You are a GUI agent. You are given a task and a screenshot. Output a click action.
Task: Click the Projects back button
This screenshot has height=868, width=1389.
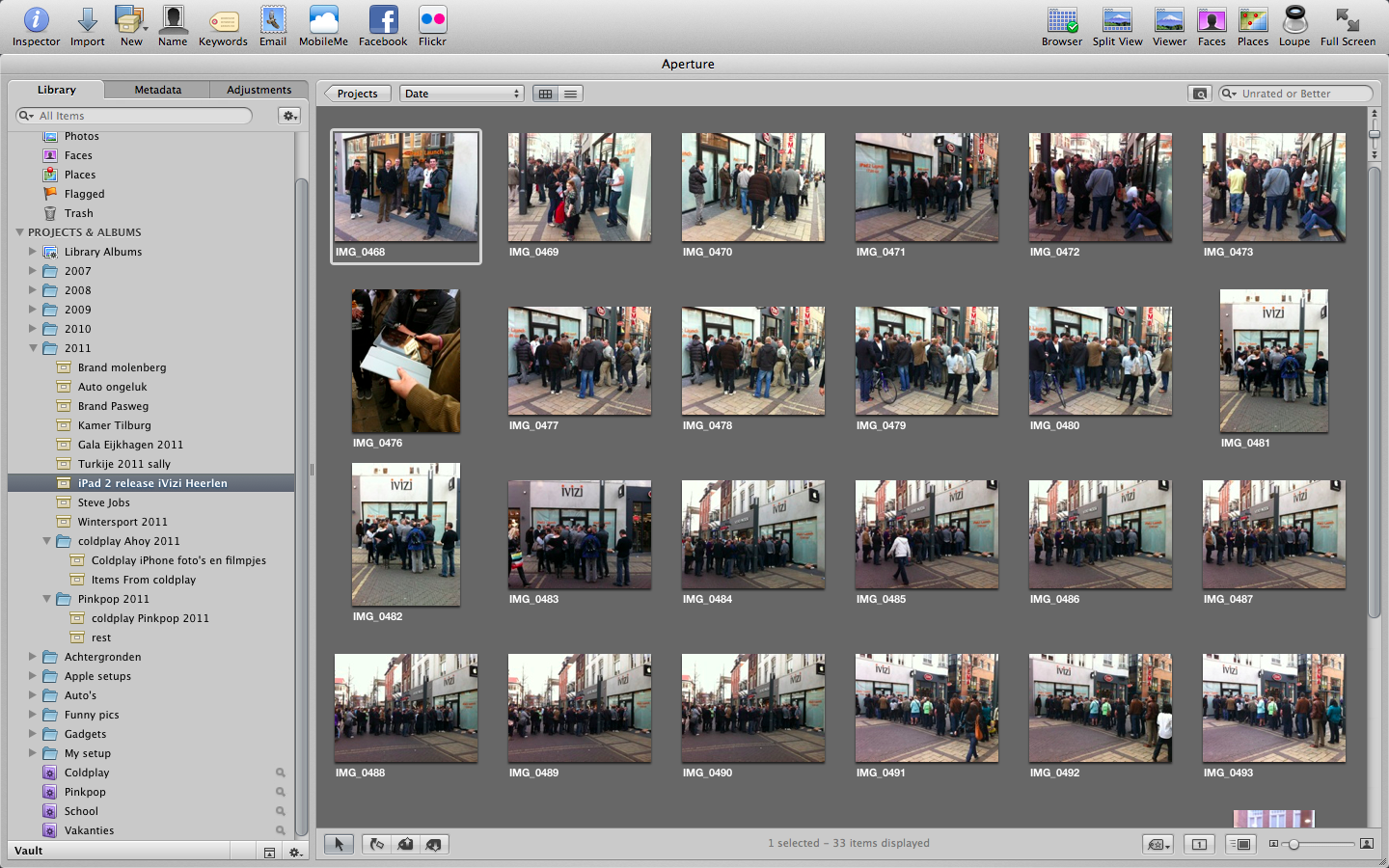(x=357, y=94)
